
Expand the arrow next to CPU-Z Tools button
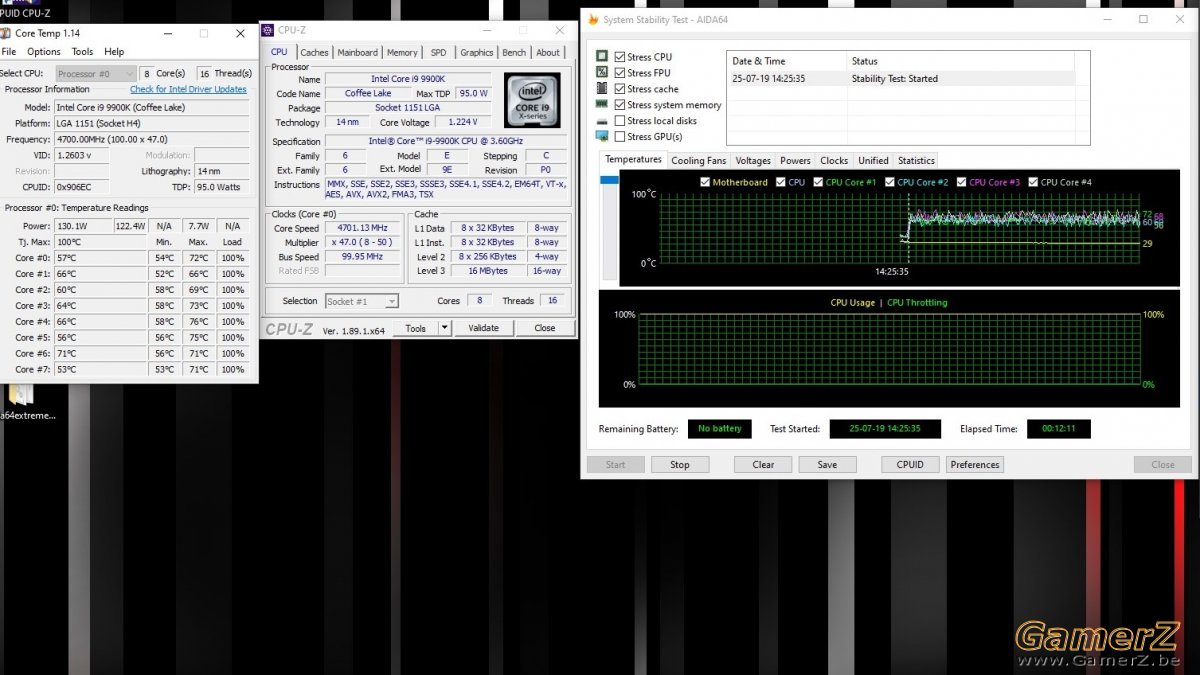coord(445,328)
